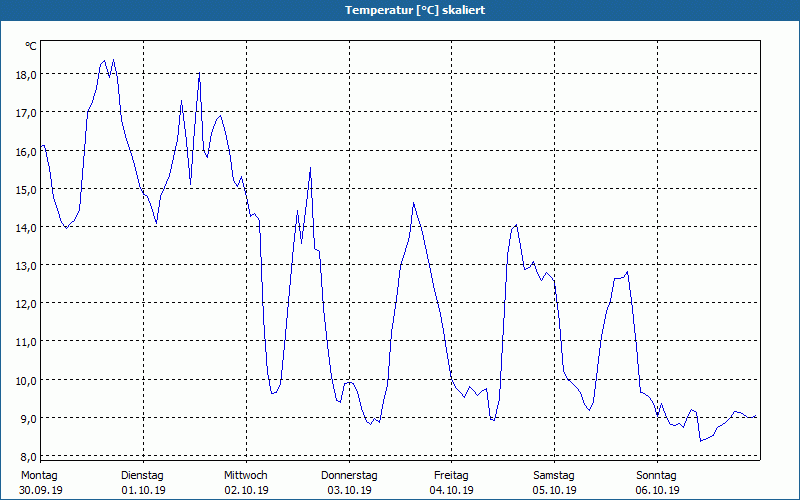
Task: Click the °C unit label
Action: [31, 46]
